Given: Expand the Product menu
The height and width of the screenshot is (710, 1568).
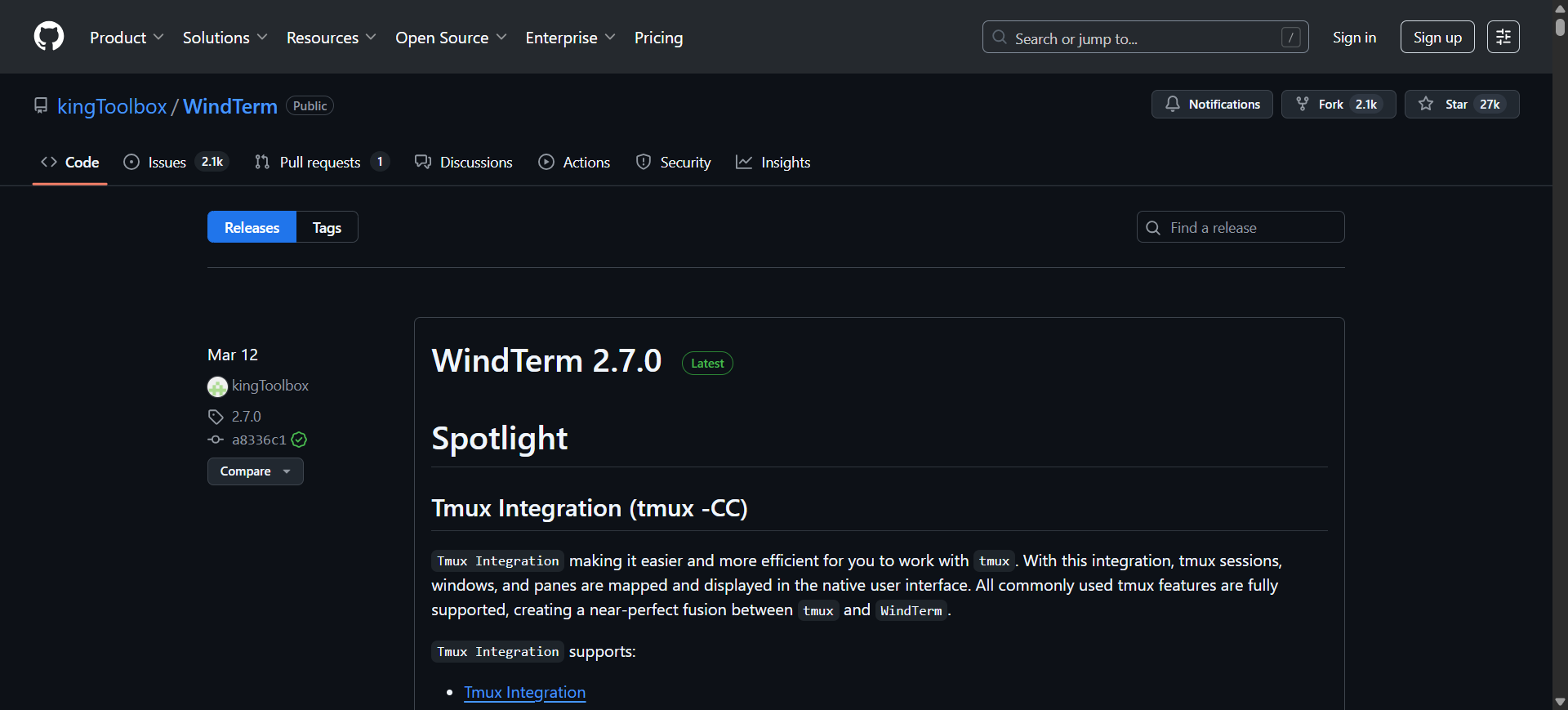Looking at the screenshot, I should (127, 38).
